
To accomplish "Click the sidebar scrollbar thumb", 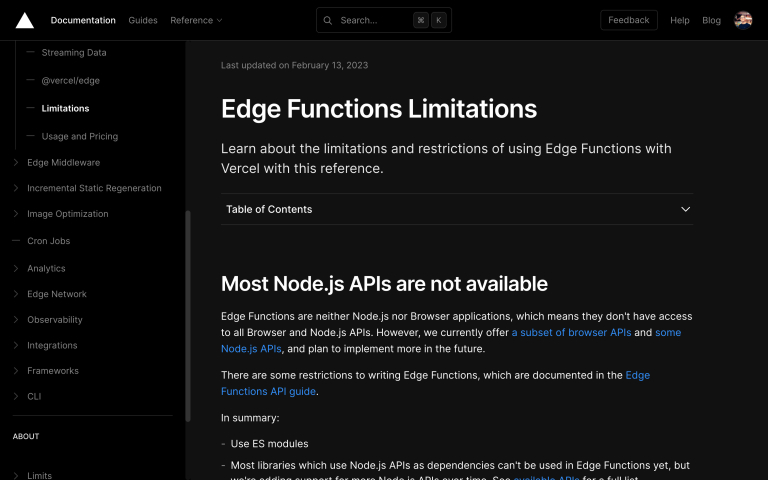I will (188, 316).
